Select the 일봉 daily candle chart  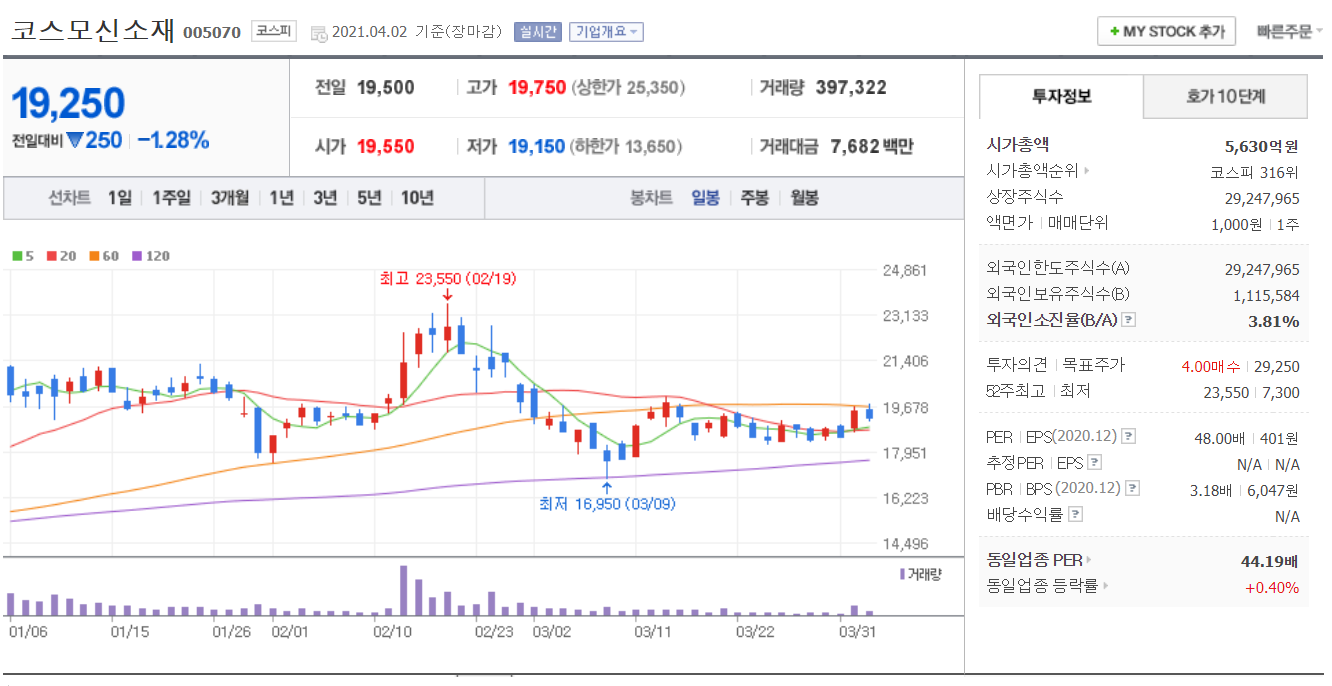(705, 198)
